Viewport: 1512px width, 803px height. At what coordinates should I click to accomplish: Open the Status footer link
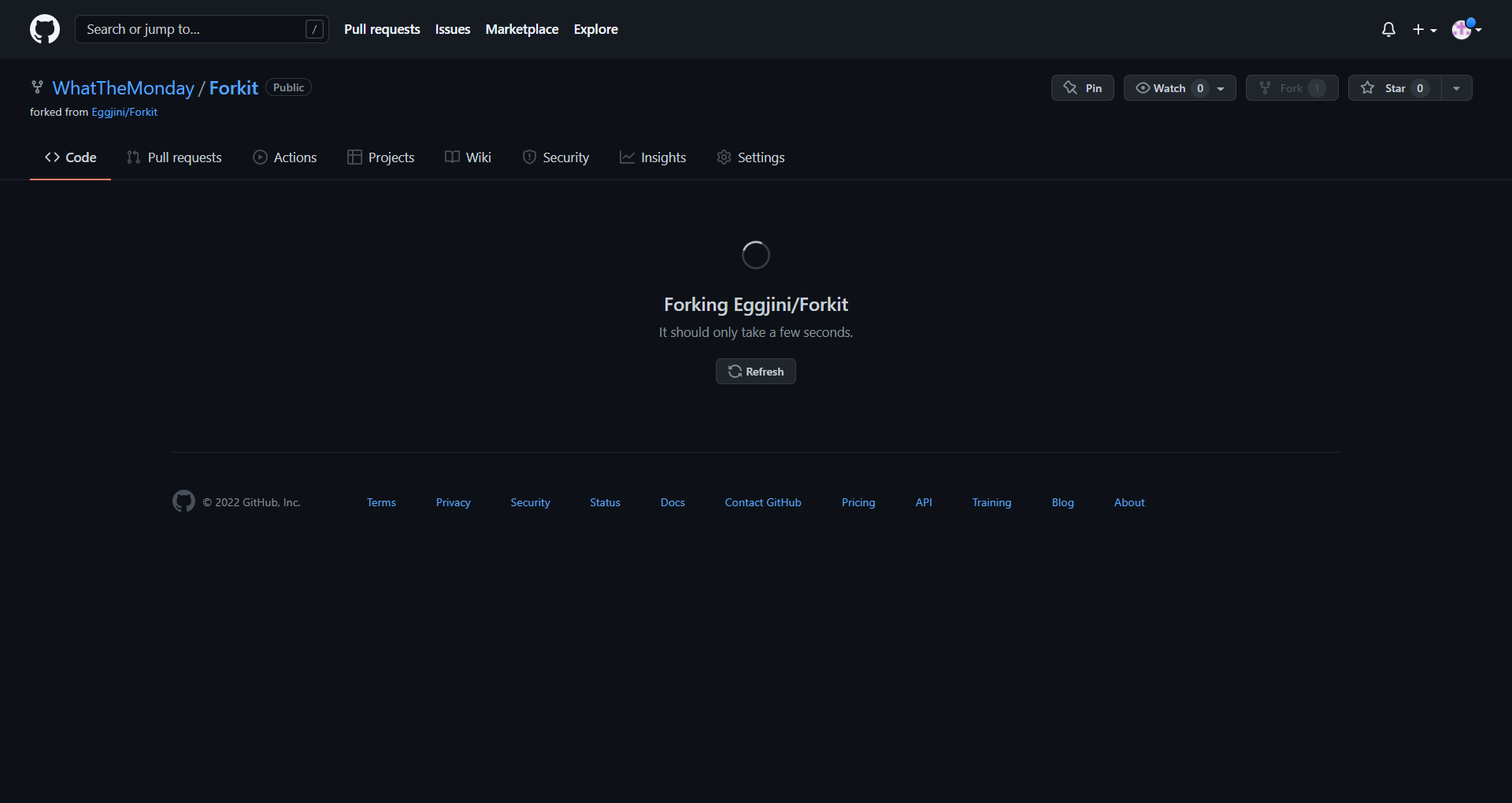605,502
